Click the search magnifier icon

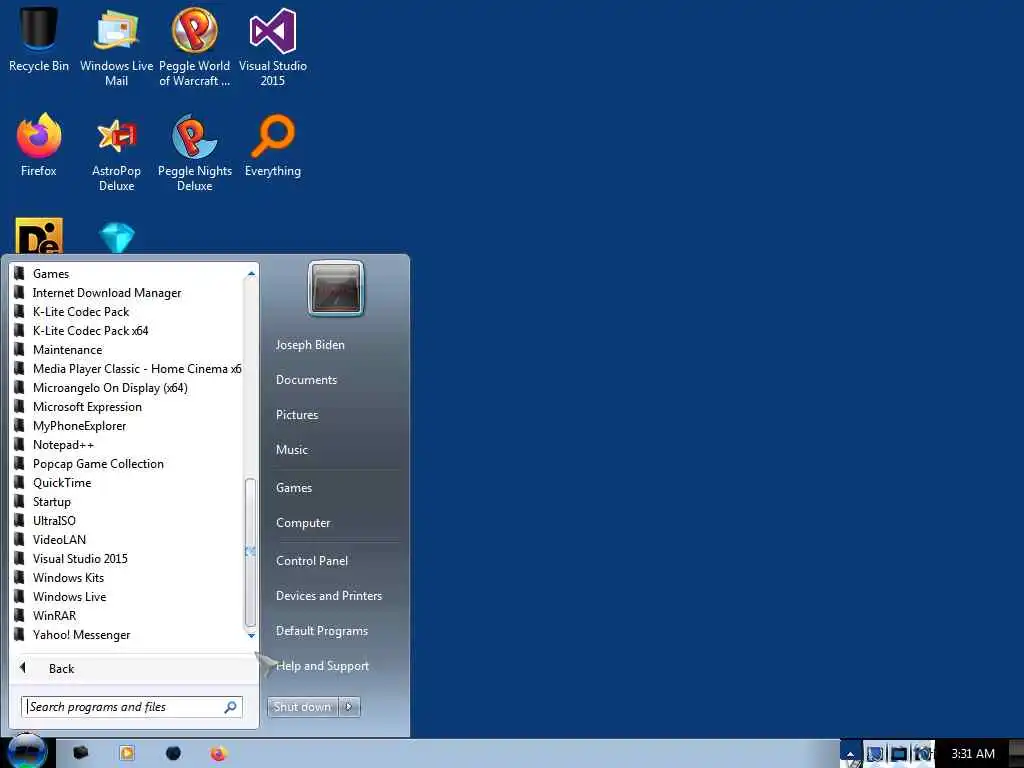(231, 707)
